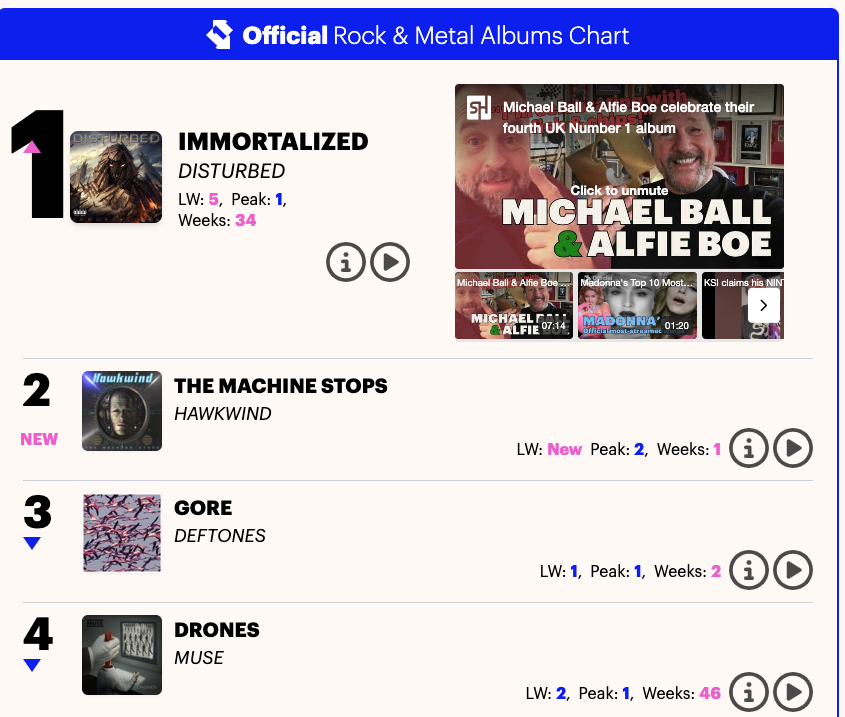Click the Official Charts logo icon

coord(219,36)
